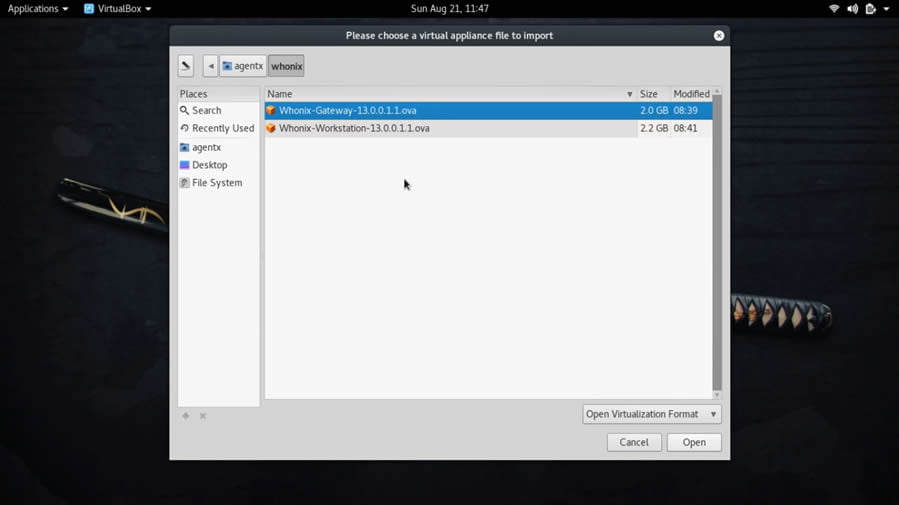
Task: Sort by Modified column header
Action: point(691,94)
